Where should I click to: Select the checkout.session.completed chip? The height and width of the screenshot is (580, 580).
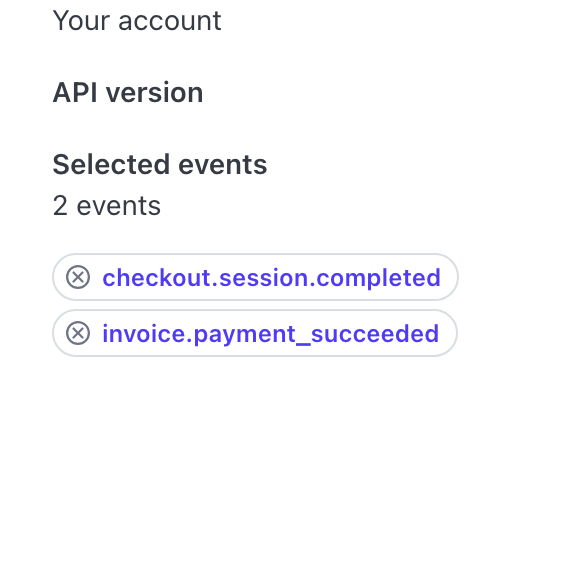tap(256, 277)
